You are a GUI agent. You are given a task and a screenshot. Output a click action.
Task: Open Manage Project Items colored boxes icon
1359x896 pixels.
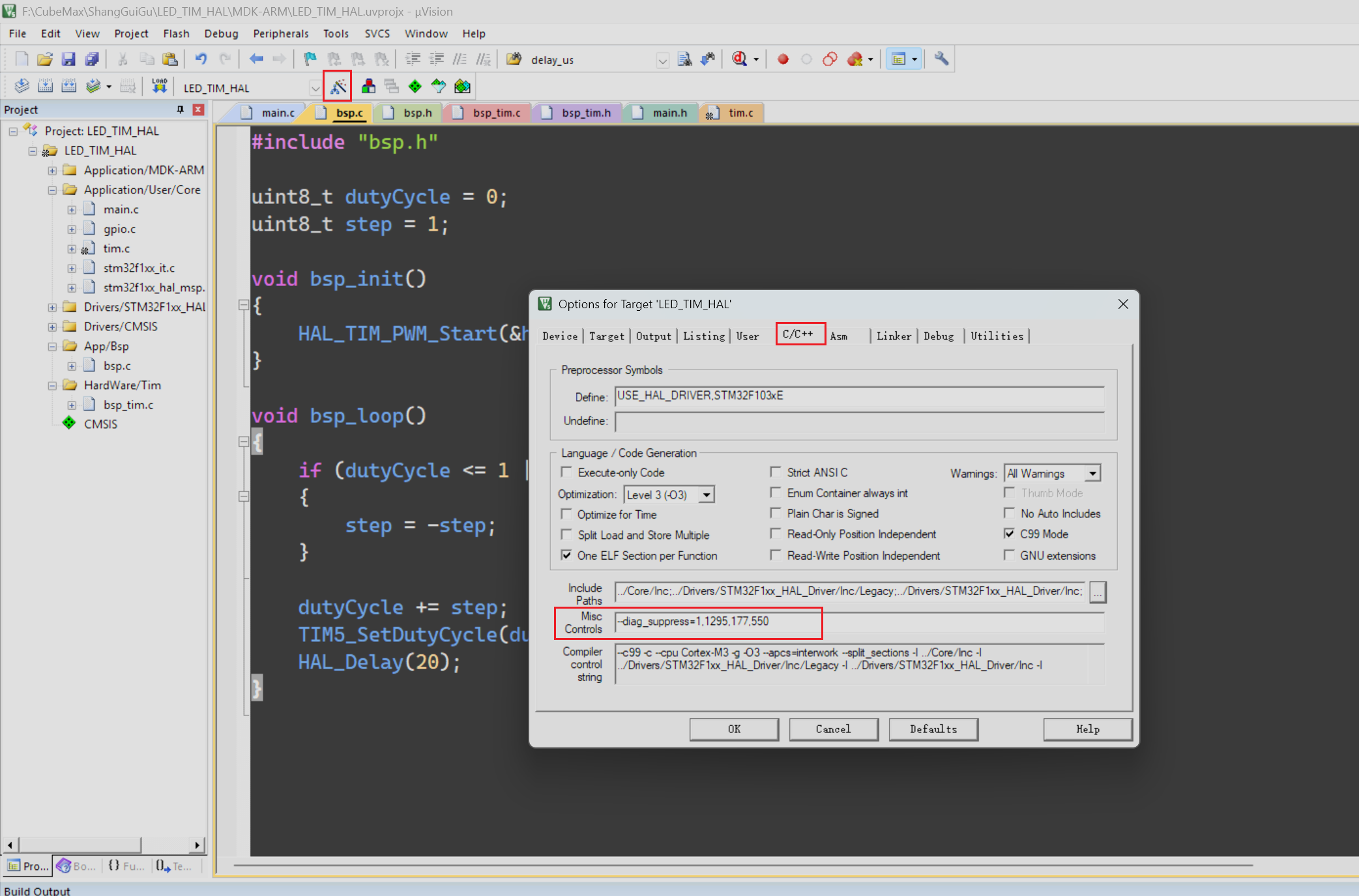368,87
